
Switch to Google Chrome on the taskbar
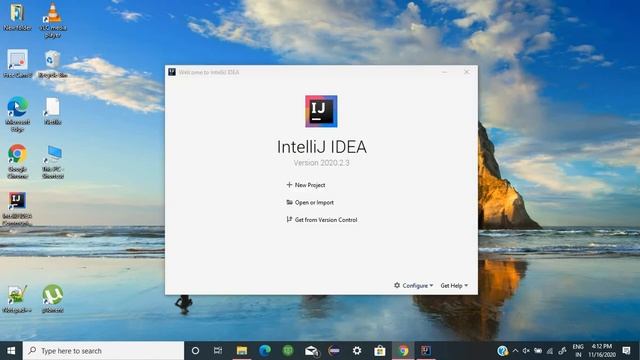point(403,351)
